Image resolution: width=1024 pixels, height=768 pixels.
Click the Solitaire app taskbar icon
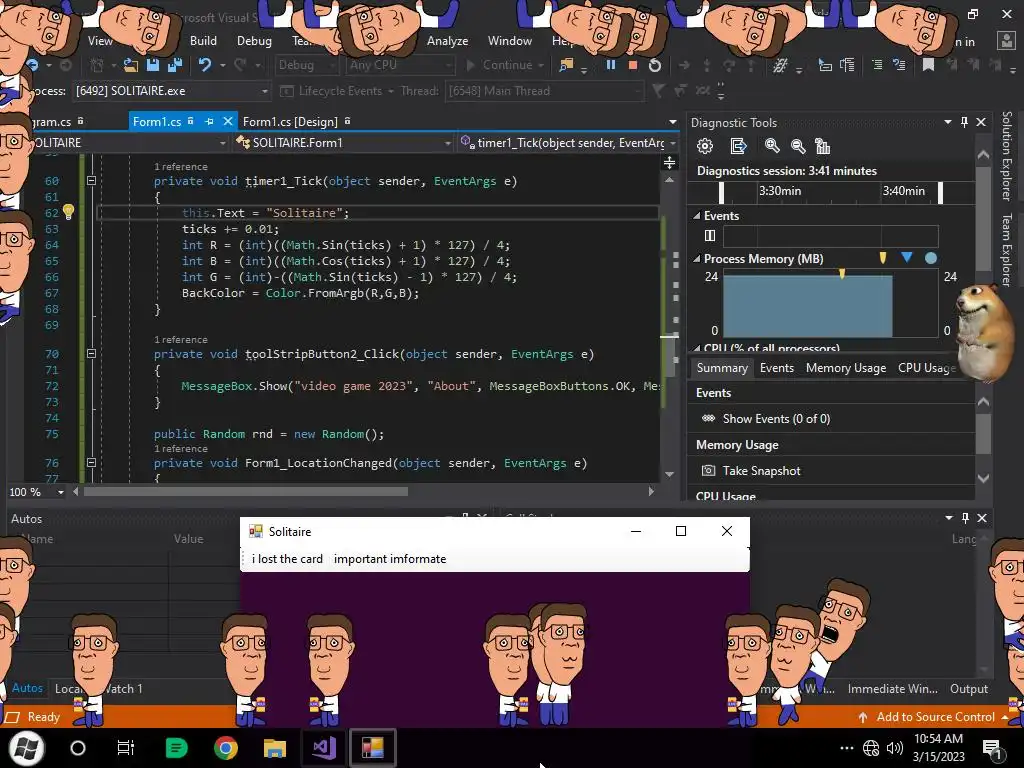tap(372, 748)
